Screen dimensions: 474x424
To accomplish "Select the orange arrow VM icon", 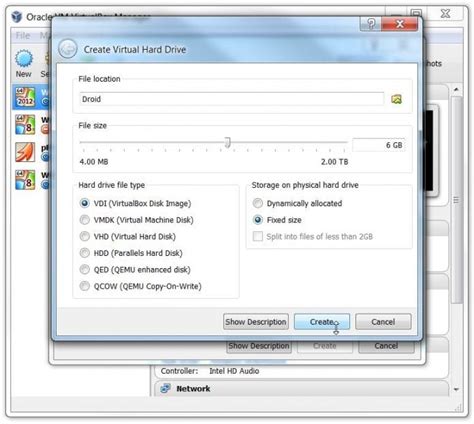I will click(x=25, y=152).
